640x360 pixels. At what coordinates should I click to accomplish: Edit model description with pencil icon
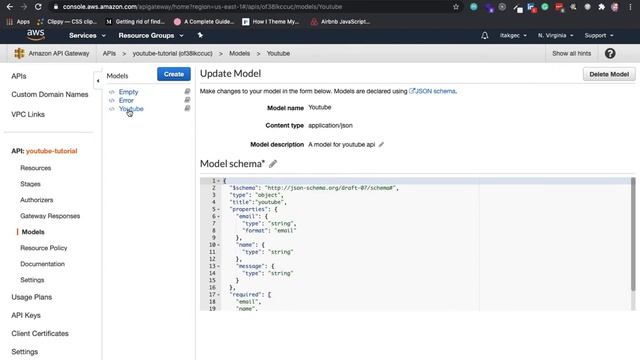[x=381, y=144]
